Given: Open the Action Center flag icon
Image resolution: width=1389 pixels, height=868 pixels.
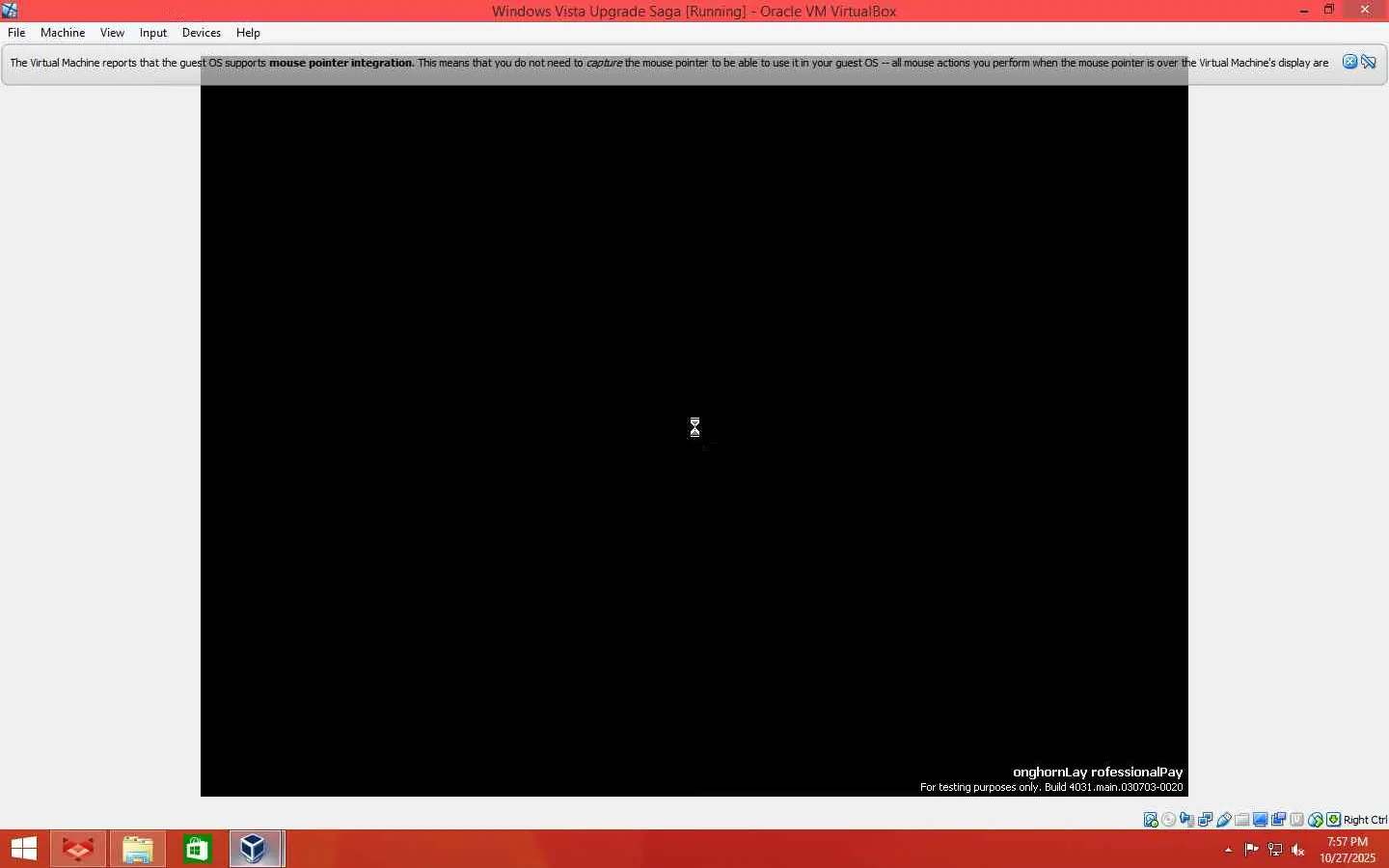Looking at the screenshot, I should 1251,850.
